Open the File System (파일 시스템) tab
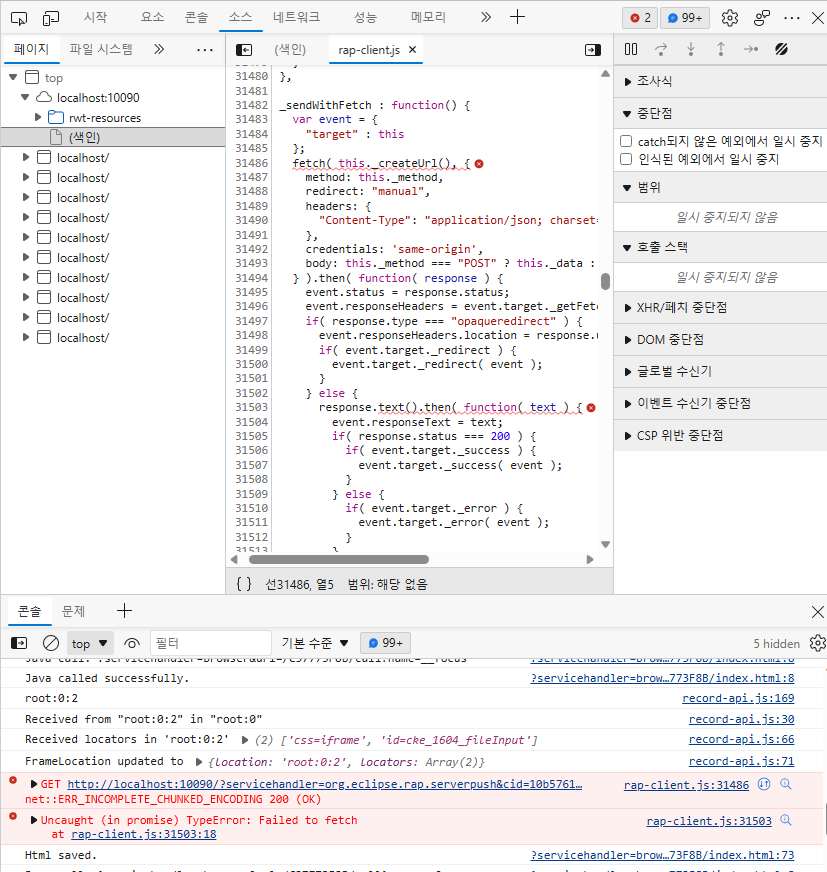The height and width of the screenshot is (872, 827). point(101,49)
